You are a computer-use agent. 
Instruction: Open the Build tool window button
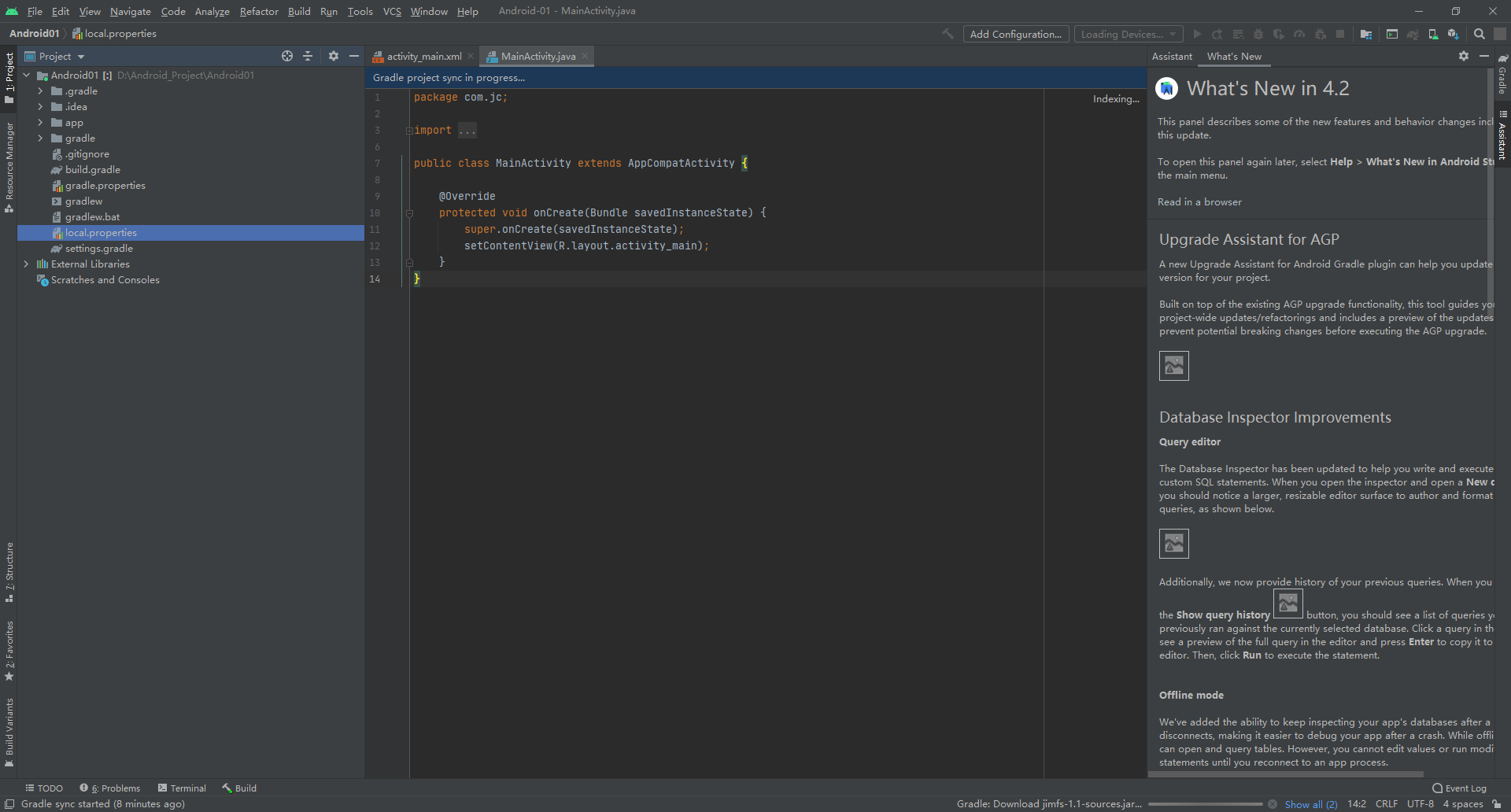pyautogui.click(x=239, y=788)
